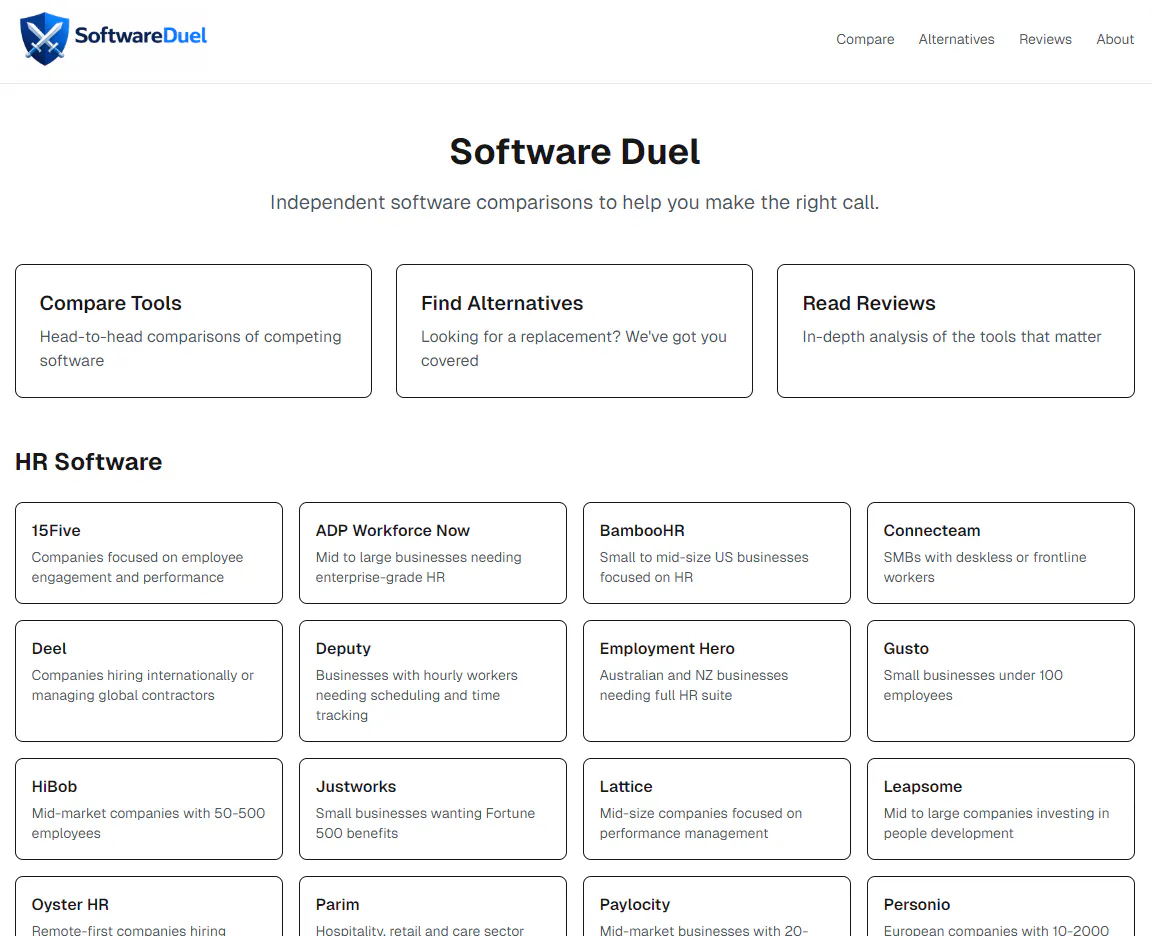Open the ADP Workforce Now card

click(x=433, y=553)
